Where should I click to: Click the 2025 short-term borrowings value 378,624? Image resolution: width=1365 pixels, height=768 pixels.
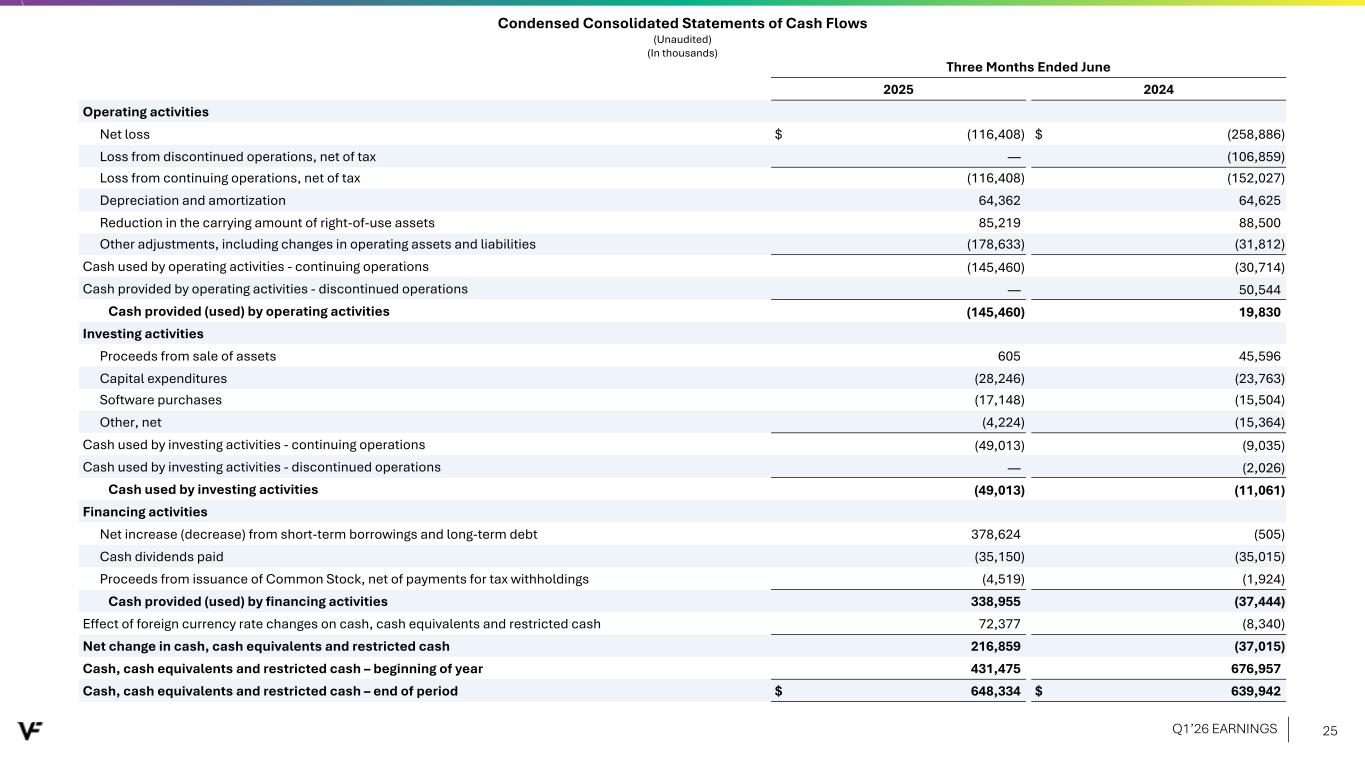[x=989, y=534]
